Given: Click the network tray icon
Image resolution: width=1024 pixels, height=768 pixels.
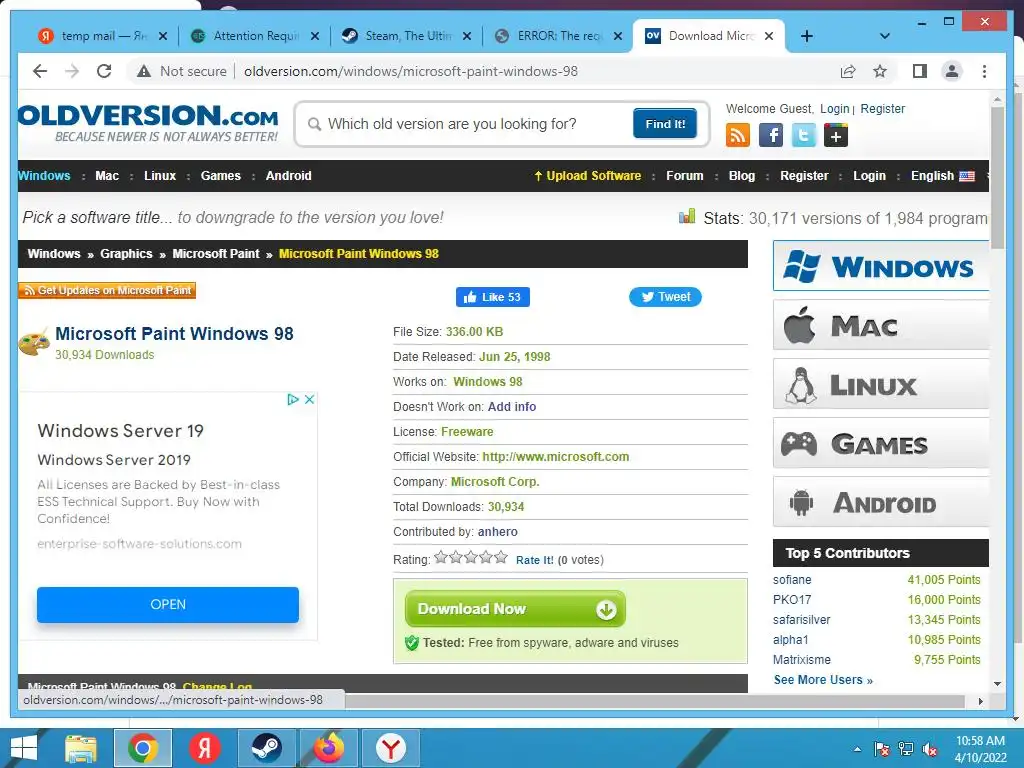Looking at the screenshot, I should pyautogui.click(x=906, y=749).
